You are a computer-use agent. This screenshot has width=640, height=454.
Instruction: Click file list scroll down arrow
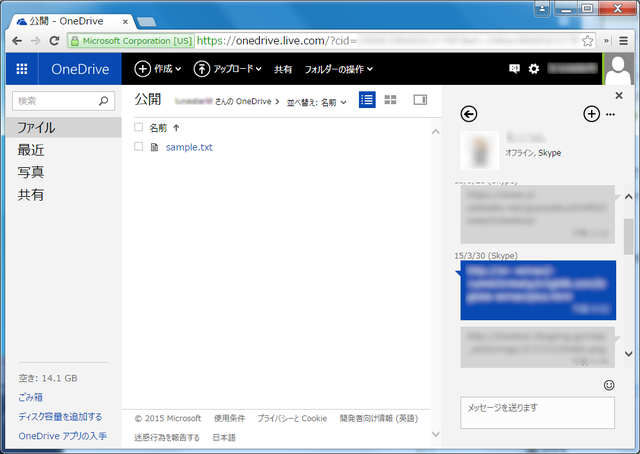pos(436,434)
